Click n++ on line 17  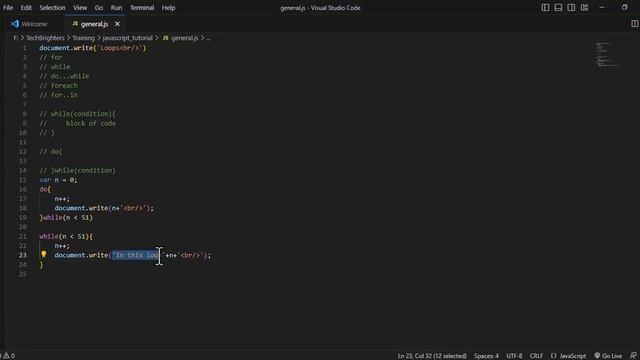pyautogui.click(x=62, y=199)
